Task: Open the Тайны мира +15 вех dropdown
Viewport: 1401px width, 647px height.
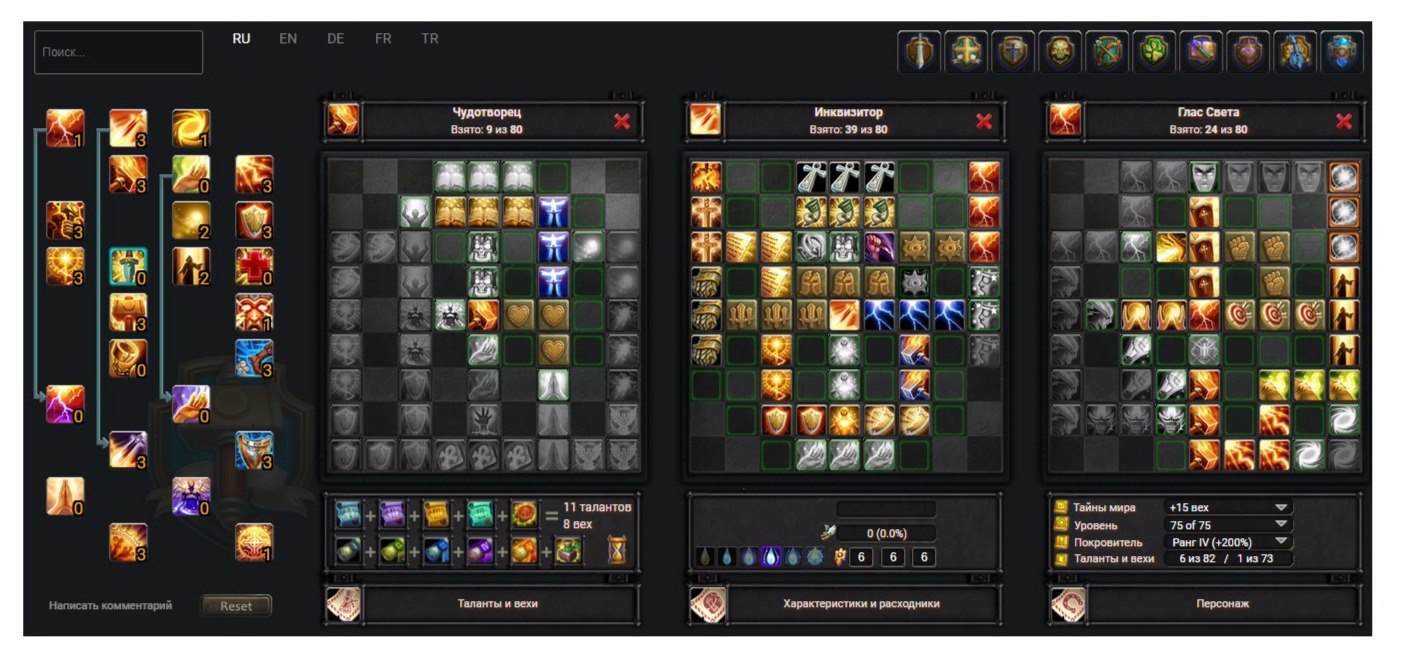Action: pos(1228,507)
